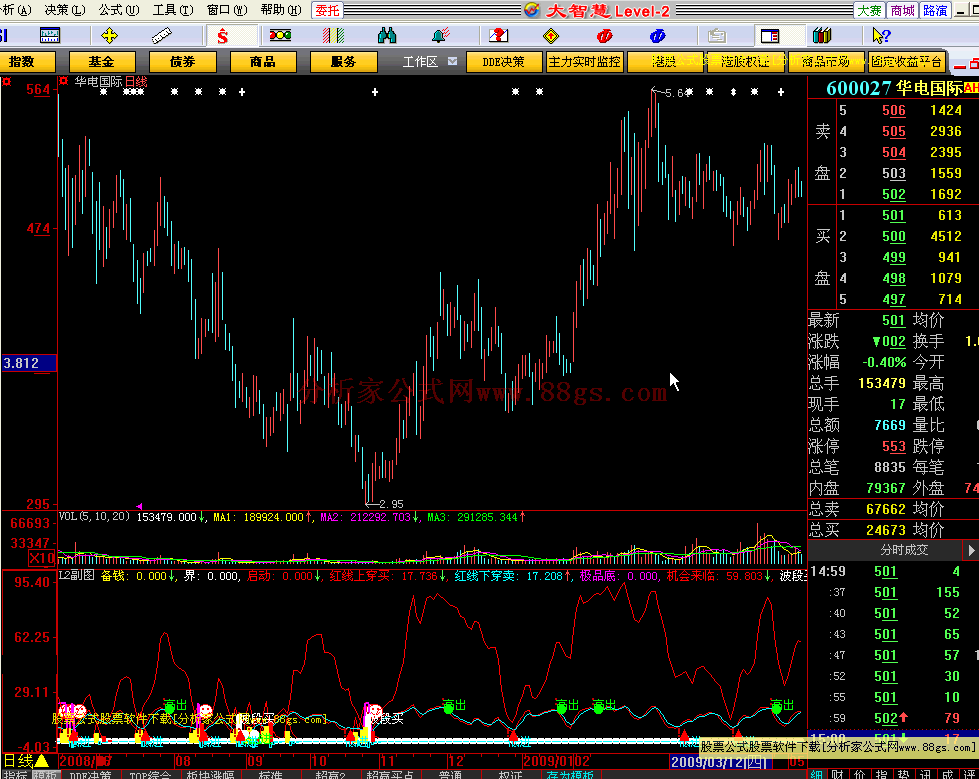Switch to the 板块涨幅 bottom tab
The height and width of the screenshot is (779, 979).
(210, 774)
